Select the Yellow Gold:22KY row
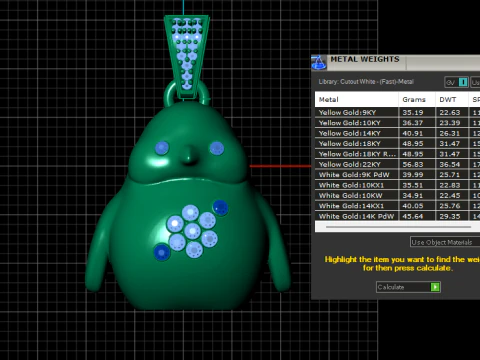This screenshot has height=360, width=480. (397, 164)
